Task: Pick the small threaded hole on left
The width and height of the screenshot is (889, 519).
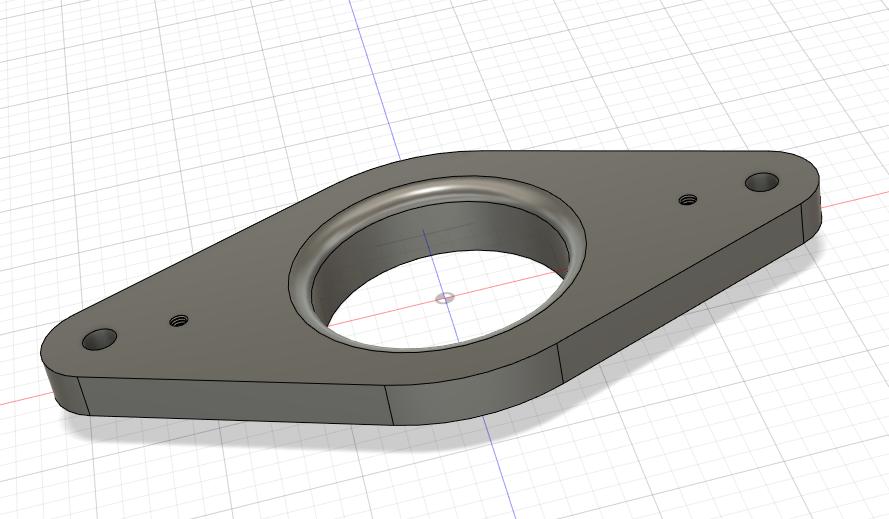Action: click(x=179, y=321)
